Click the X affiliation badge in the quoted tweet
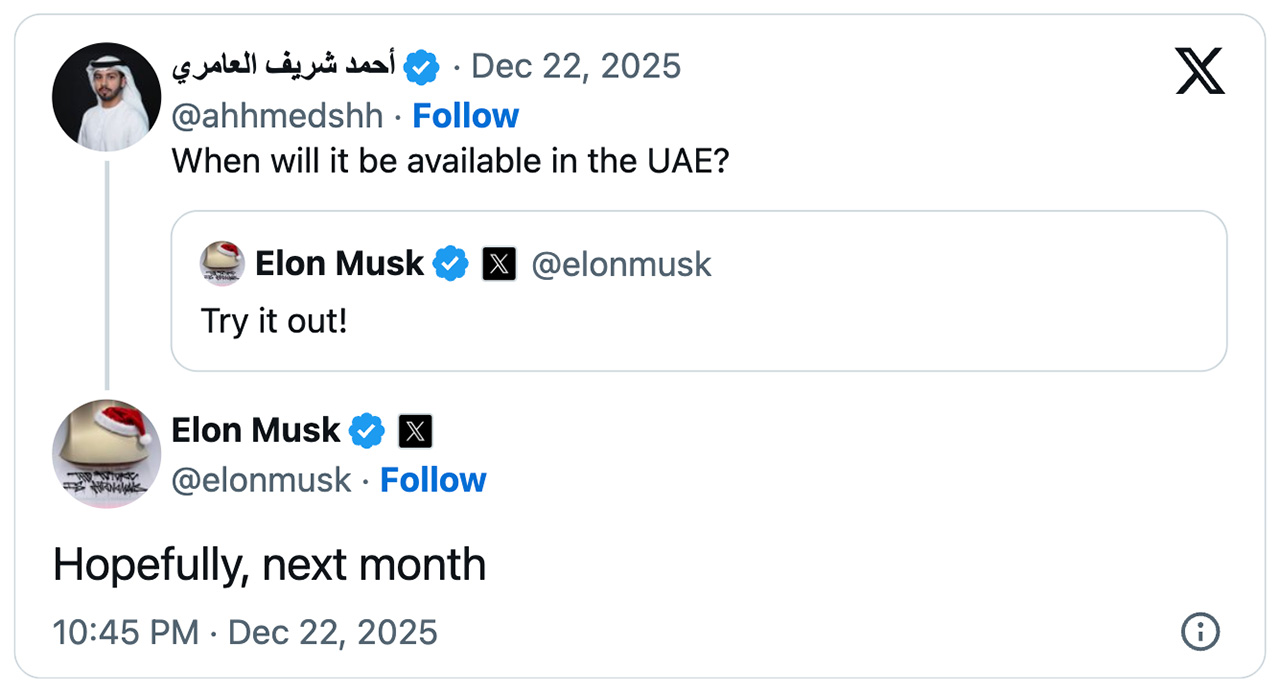Screen dimensions: 1280x692 [x=499, y=264]
